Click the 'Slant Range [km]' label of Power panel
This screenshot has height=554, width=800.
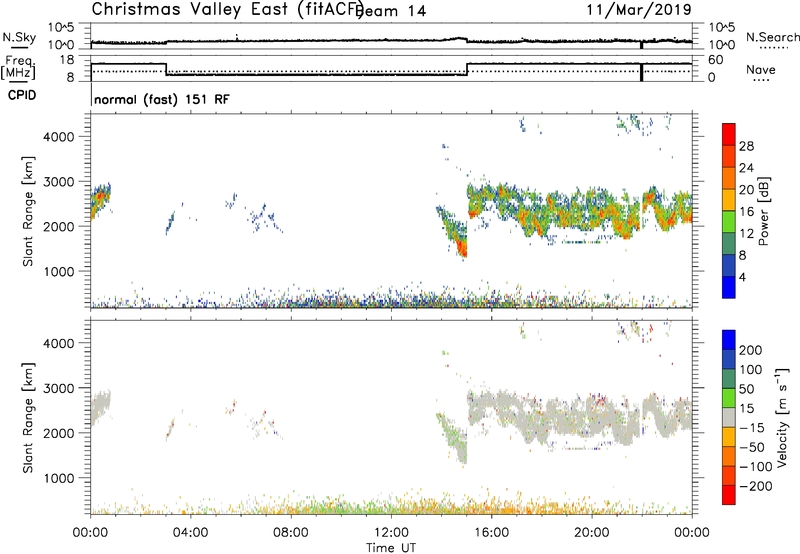click(x=28, y=211)
